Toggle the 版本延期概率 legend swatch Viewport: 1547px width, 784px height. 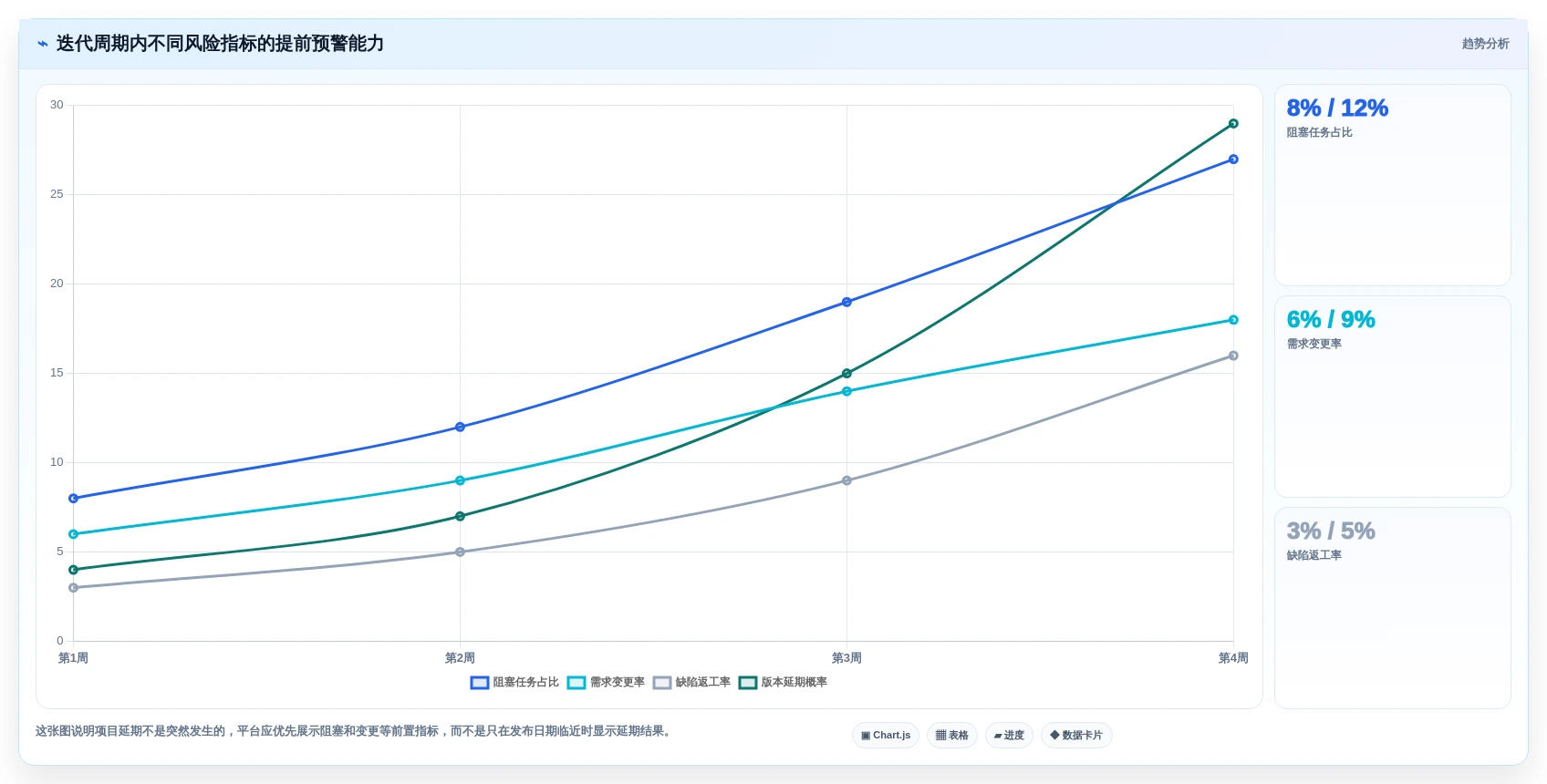pos(748,683)
